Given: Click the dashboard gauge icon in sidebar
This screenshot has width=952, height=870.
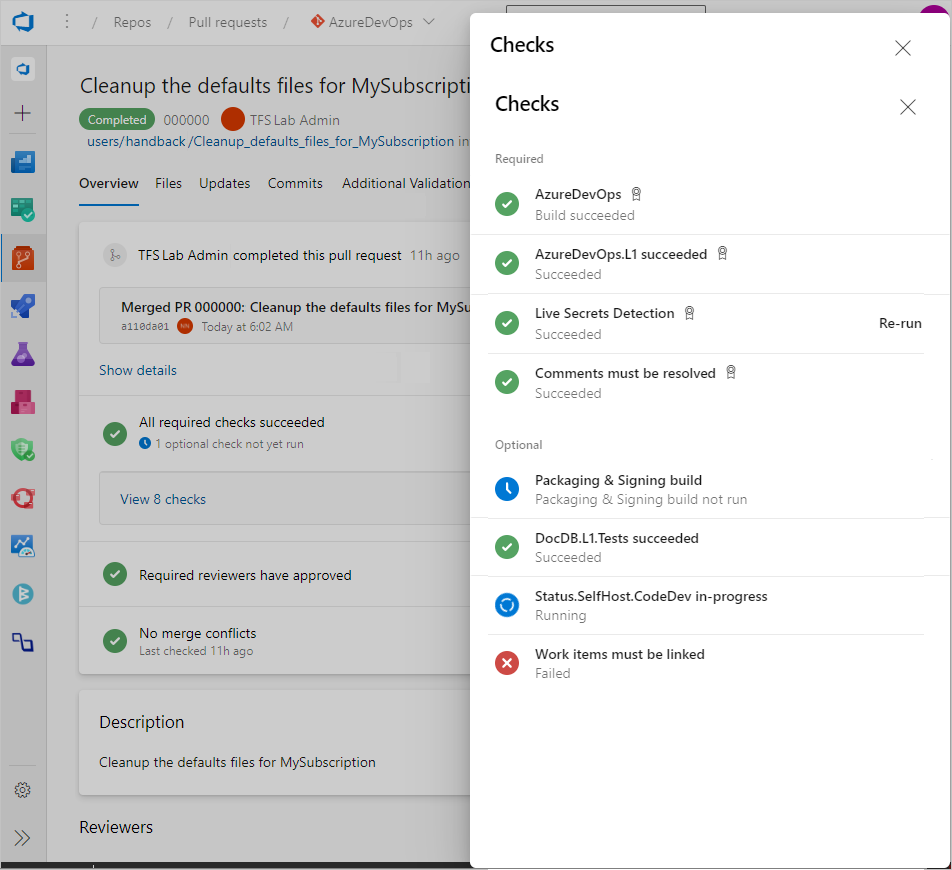Looking at the screenshot, I should point(22,545).
